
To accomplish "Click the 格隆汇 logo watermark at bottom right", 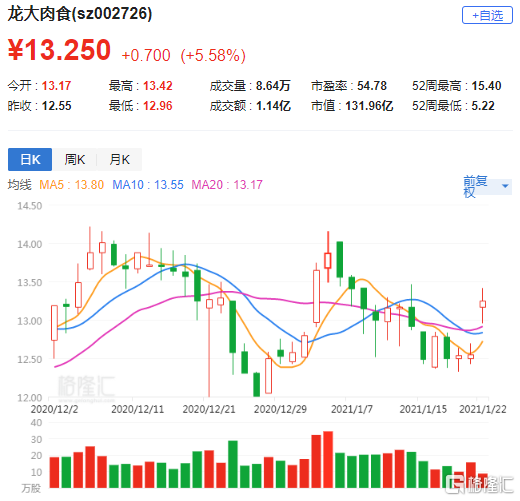I will coord(479,484).
